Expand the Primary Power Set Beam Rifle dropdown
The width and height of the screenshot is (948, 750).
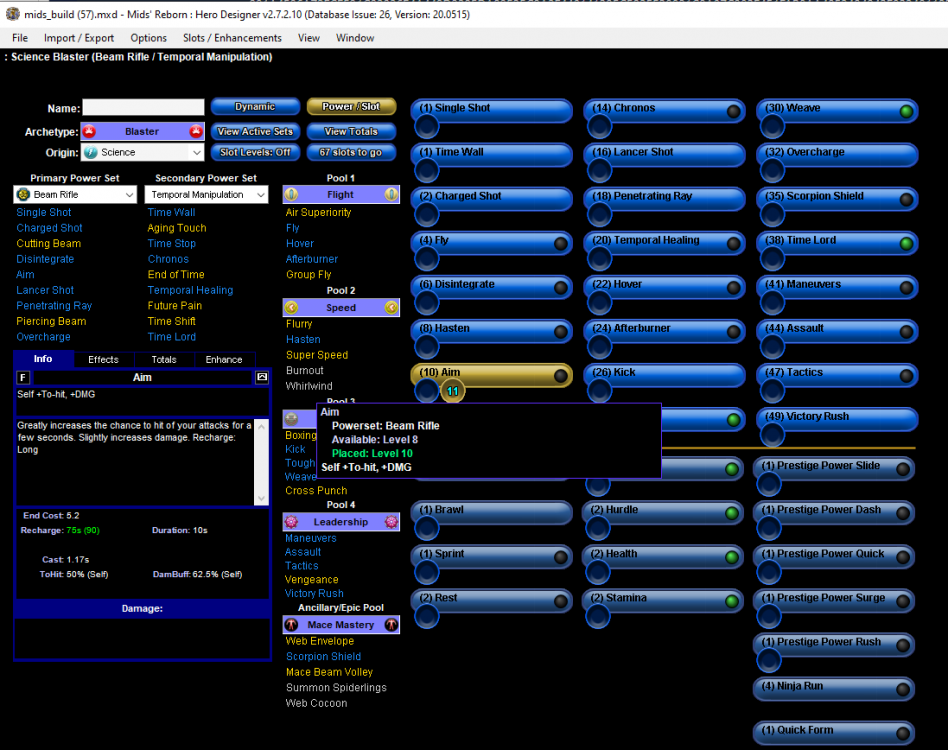(128, 195)
